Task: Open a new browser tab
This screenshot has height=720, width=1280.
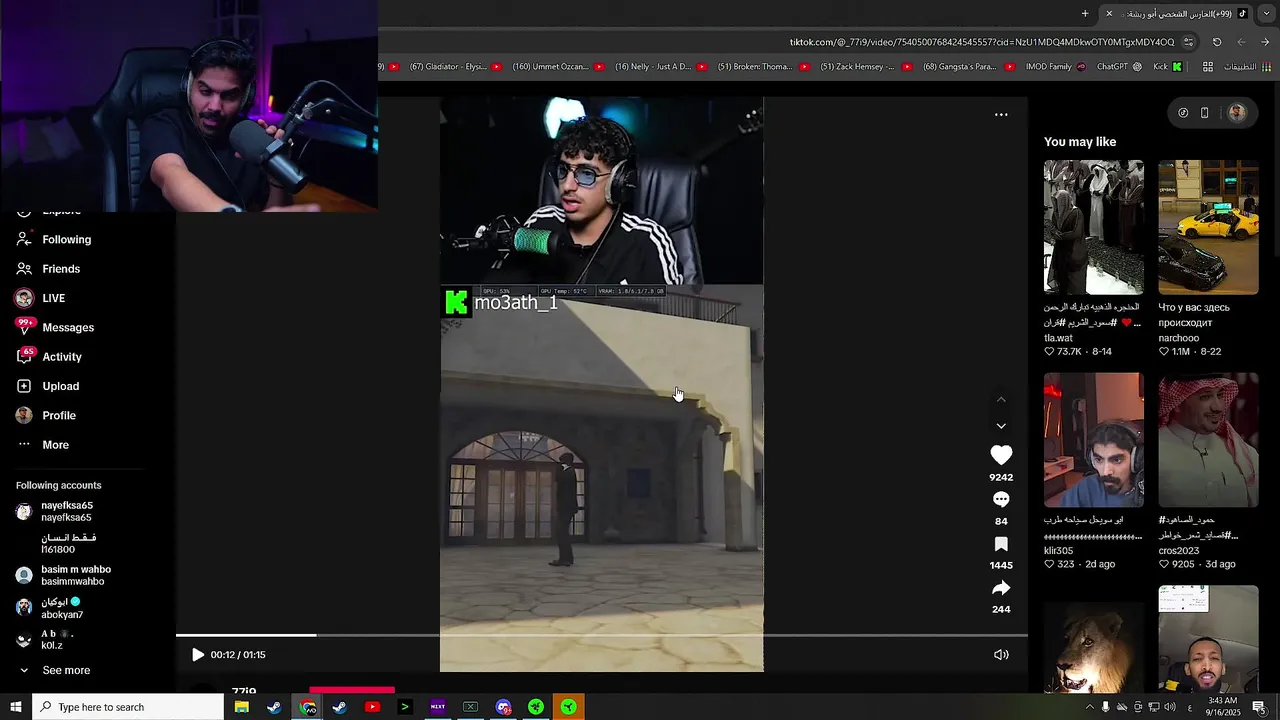Action: pyautogui.click(x=1085, y=14)
